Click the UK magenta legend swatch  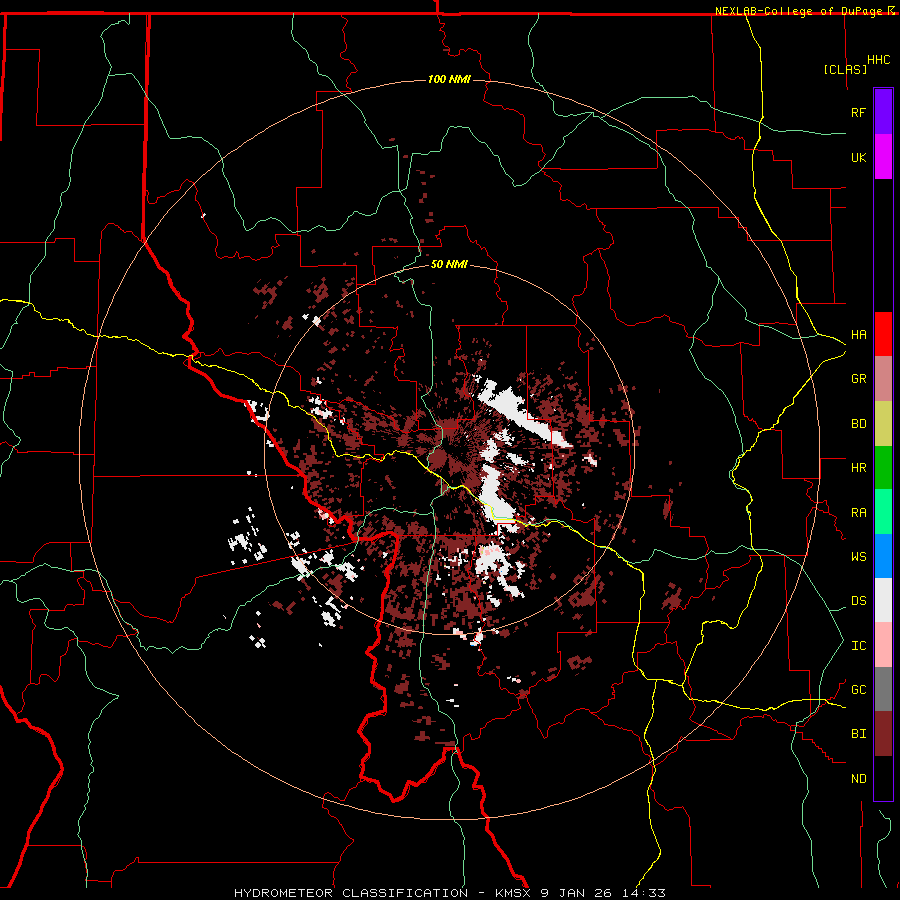pos(883,157)
